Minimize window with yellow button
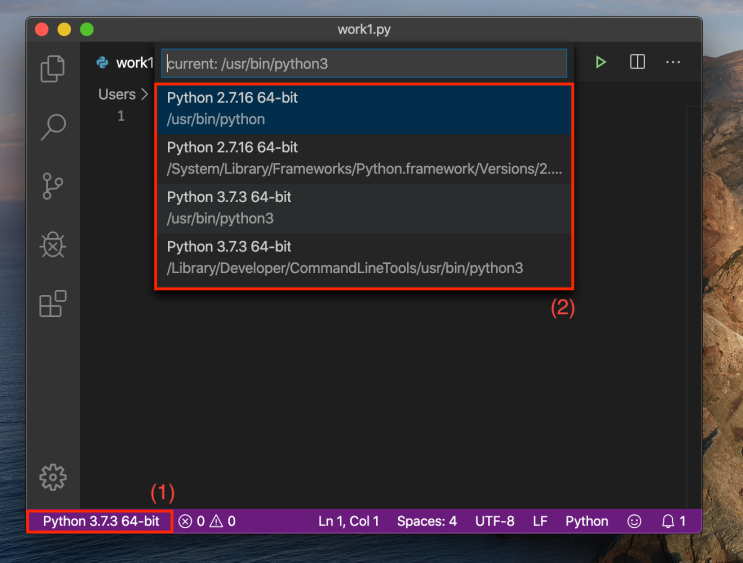Image resolution: width=743 pixels, height=563 pixels. point(64,29)
